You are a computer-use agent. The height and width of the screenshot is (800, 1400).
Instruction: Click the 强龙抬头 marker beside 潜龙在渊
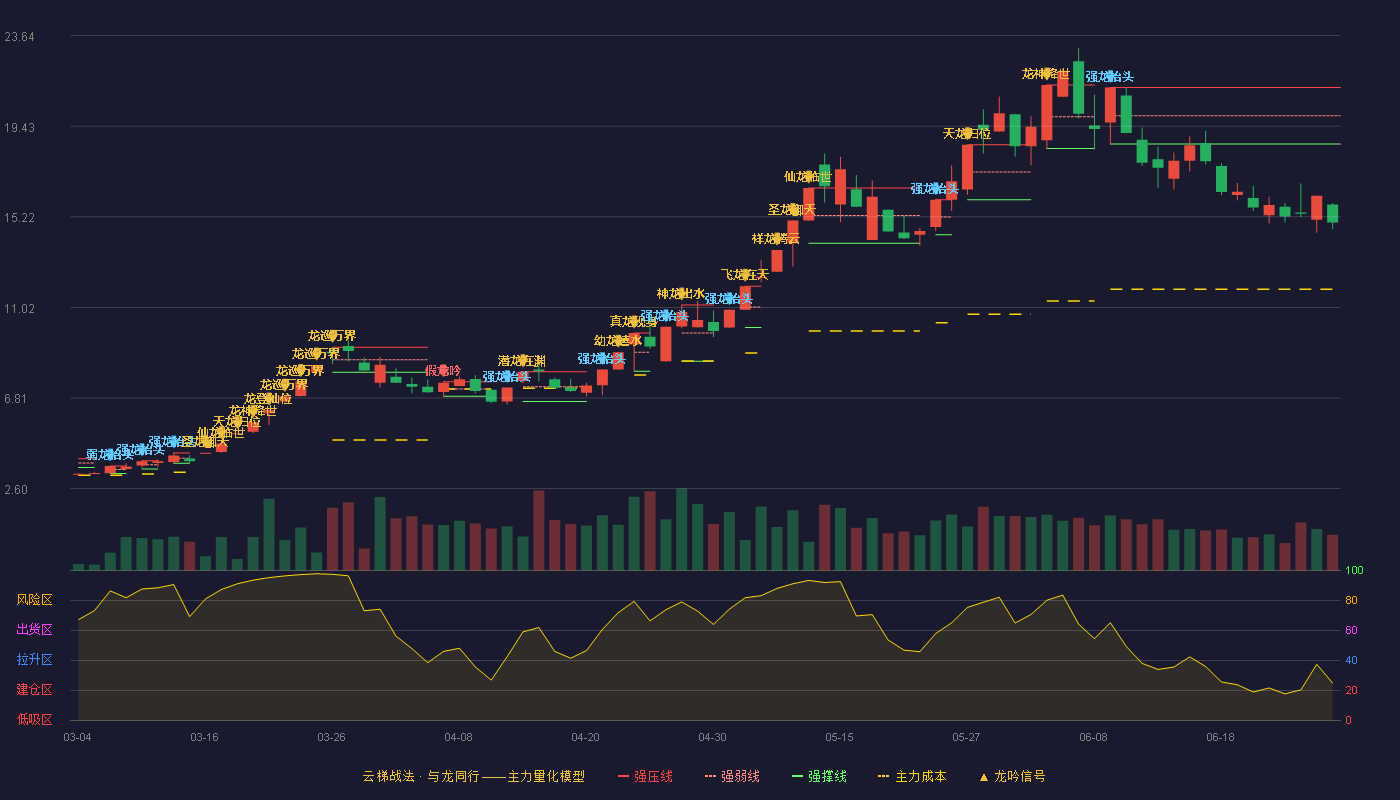pos(506,377)
